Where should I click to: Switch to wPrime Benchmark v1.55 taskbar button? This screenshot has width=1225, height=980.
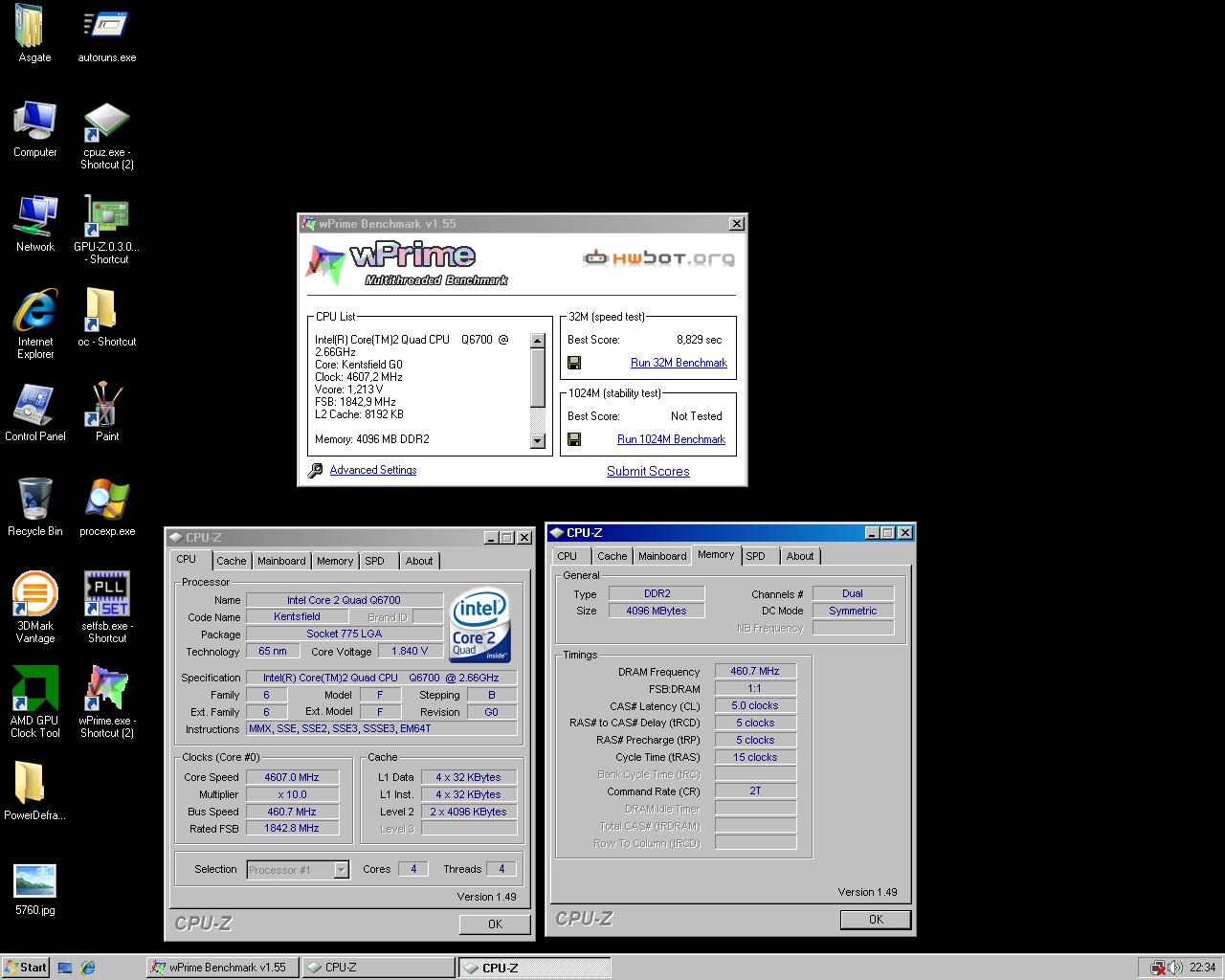tap(223, 968)
